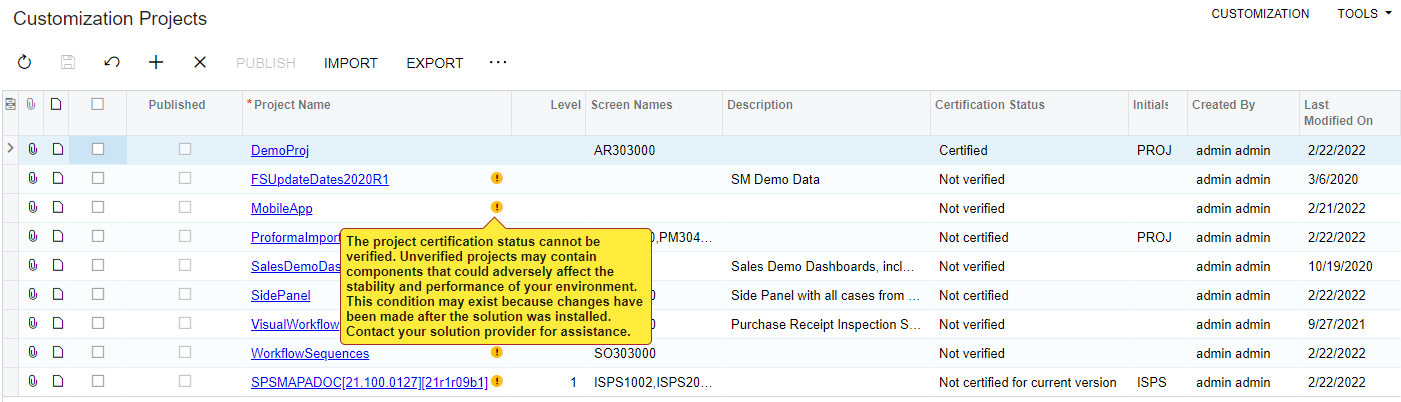Toggle the header select-all checkbox
The width and height of the screenshot is (1401, 402).
tap(98, 104)
